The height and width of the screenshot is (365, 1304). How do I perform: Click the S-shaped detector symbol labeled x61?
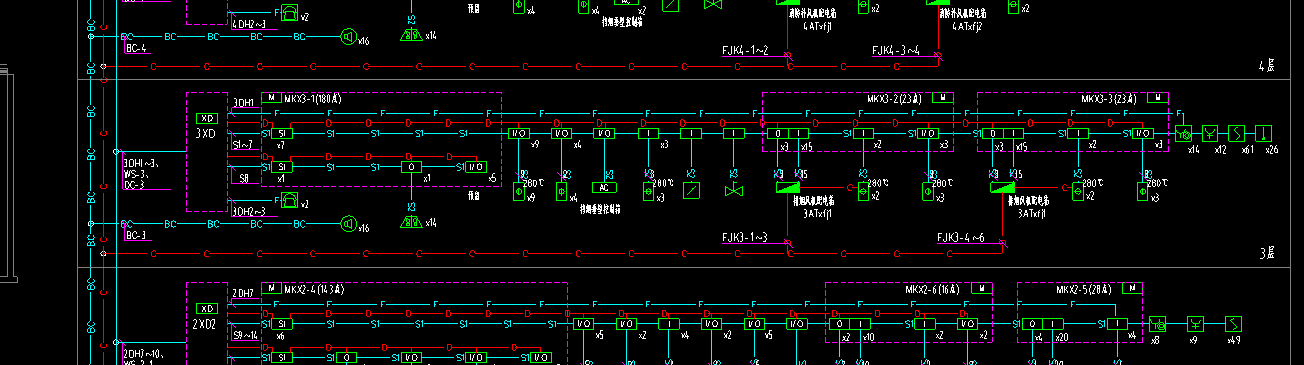(1236, 133)
